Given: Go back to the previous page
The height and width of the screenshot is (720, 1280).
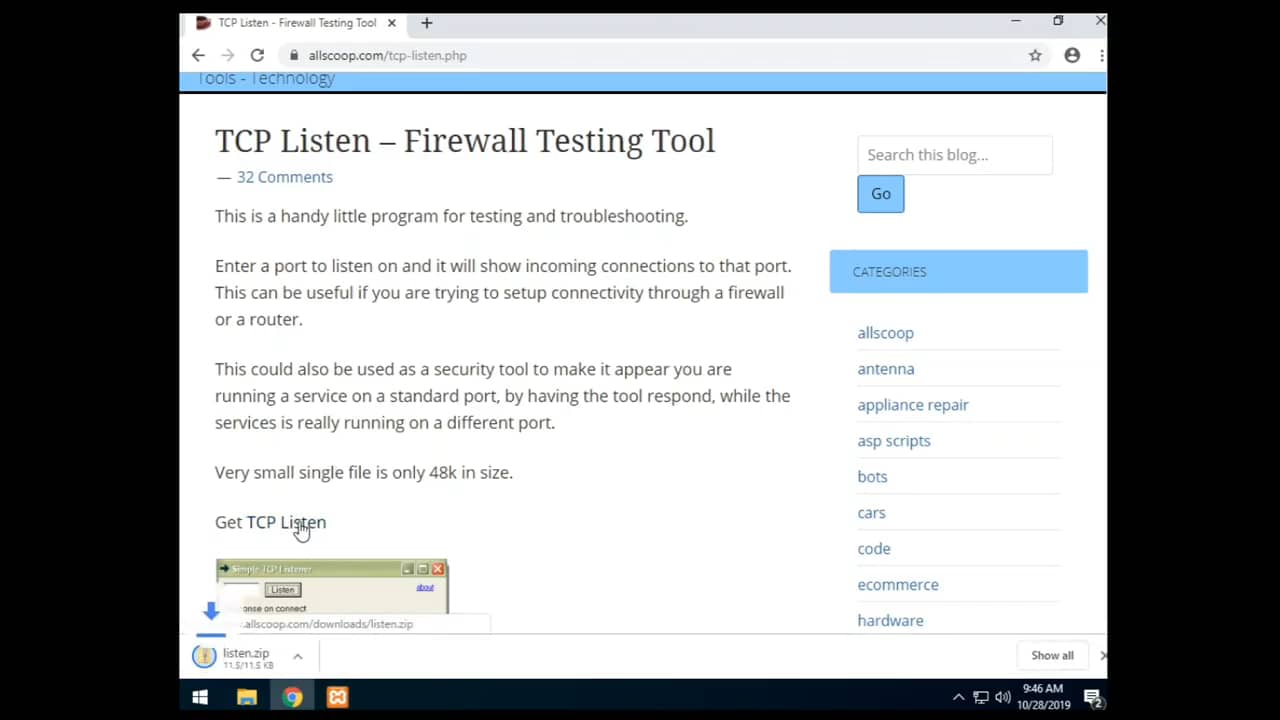Looking at the screenshot, I should (198, 56).
